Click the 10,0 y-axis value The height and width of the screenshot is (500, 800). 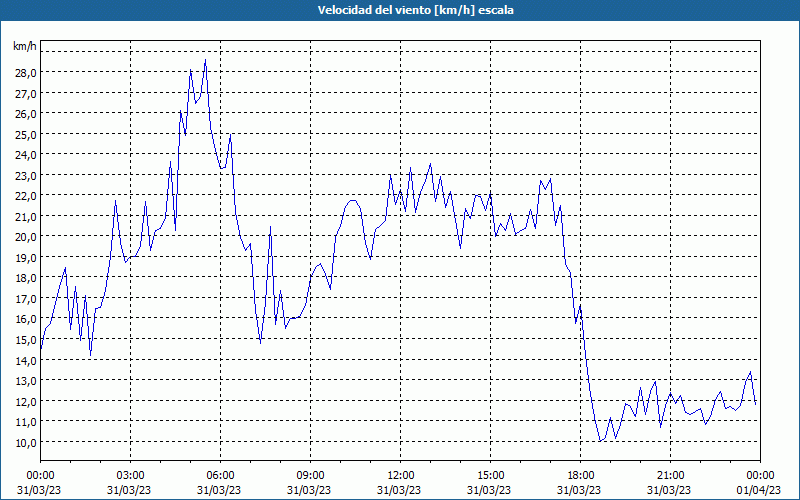[x=26, y=442]
